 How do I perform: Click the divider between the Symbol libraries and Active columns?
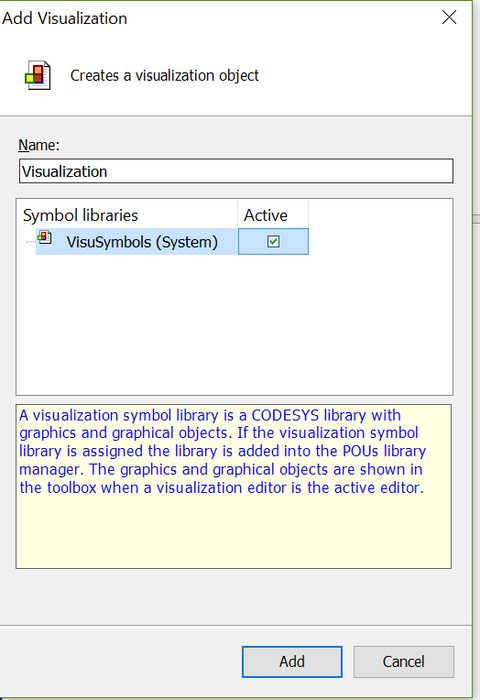pyautogui.click(x=238, y=215)
